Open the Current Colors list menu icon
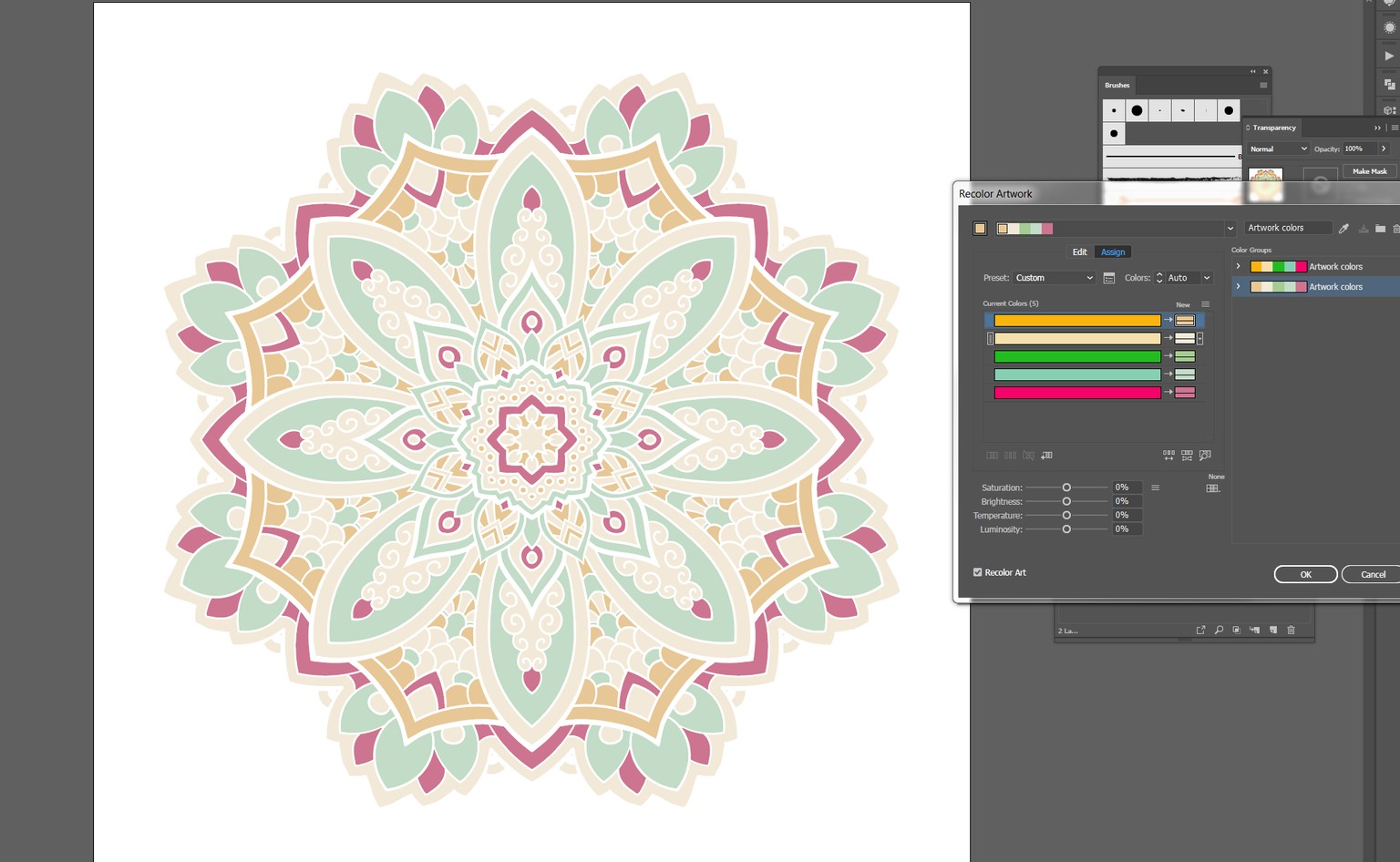The height and width of the screenshot is (862, 1400). pos(1205,304)
